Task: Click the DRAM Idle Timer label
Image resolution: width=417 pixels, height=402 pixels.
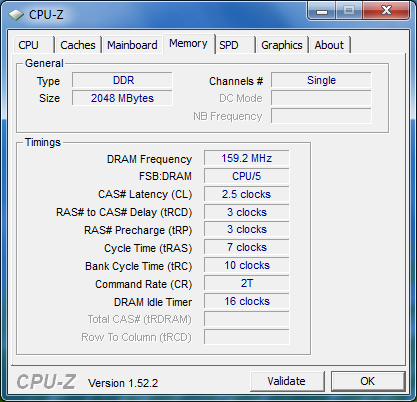Action: pos(153,302)
